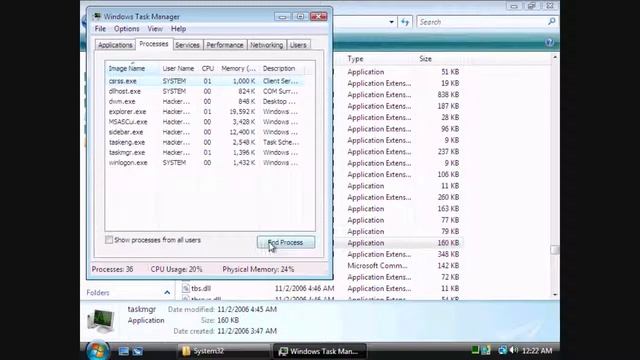The height and width of the screenshot is (360, 640).
Task: Open the Help menu in Task Manager
Action: [178, 29]
